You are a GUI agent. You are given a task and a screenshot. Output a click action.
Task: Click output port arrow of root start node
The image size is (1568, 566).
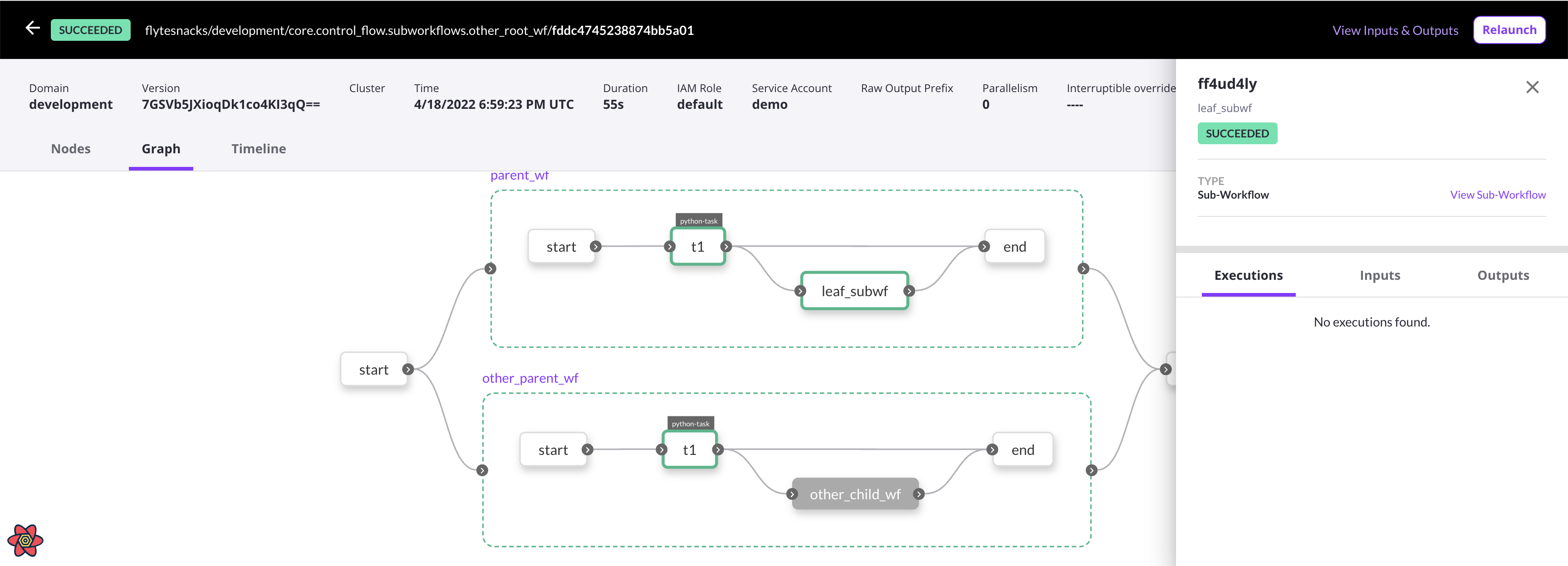pos(408,370)
